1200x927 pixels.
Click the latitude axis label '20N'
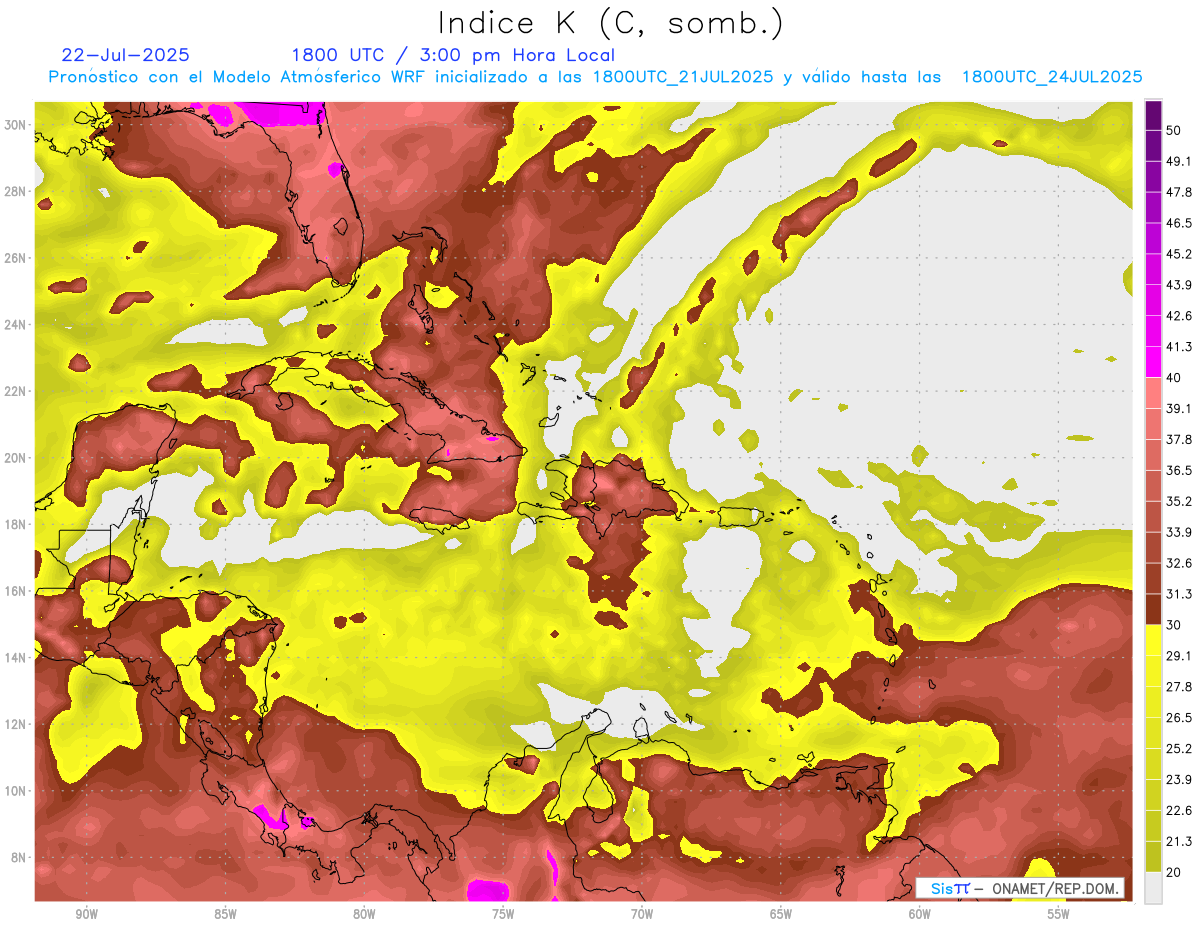coord(15,458)
